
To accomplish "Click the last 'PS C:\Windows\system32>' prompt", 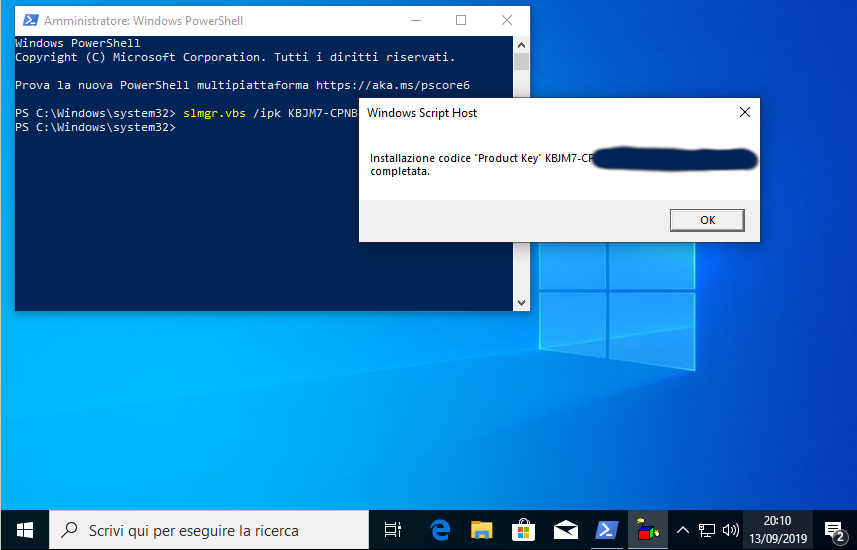I will coord(96,127).
